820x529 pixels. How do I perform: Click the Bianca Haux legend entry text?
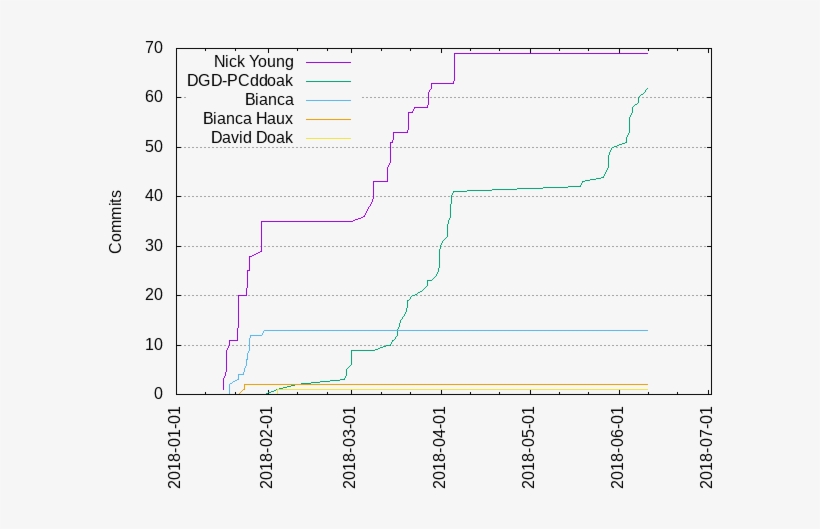point(248,118)
